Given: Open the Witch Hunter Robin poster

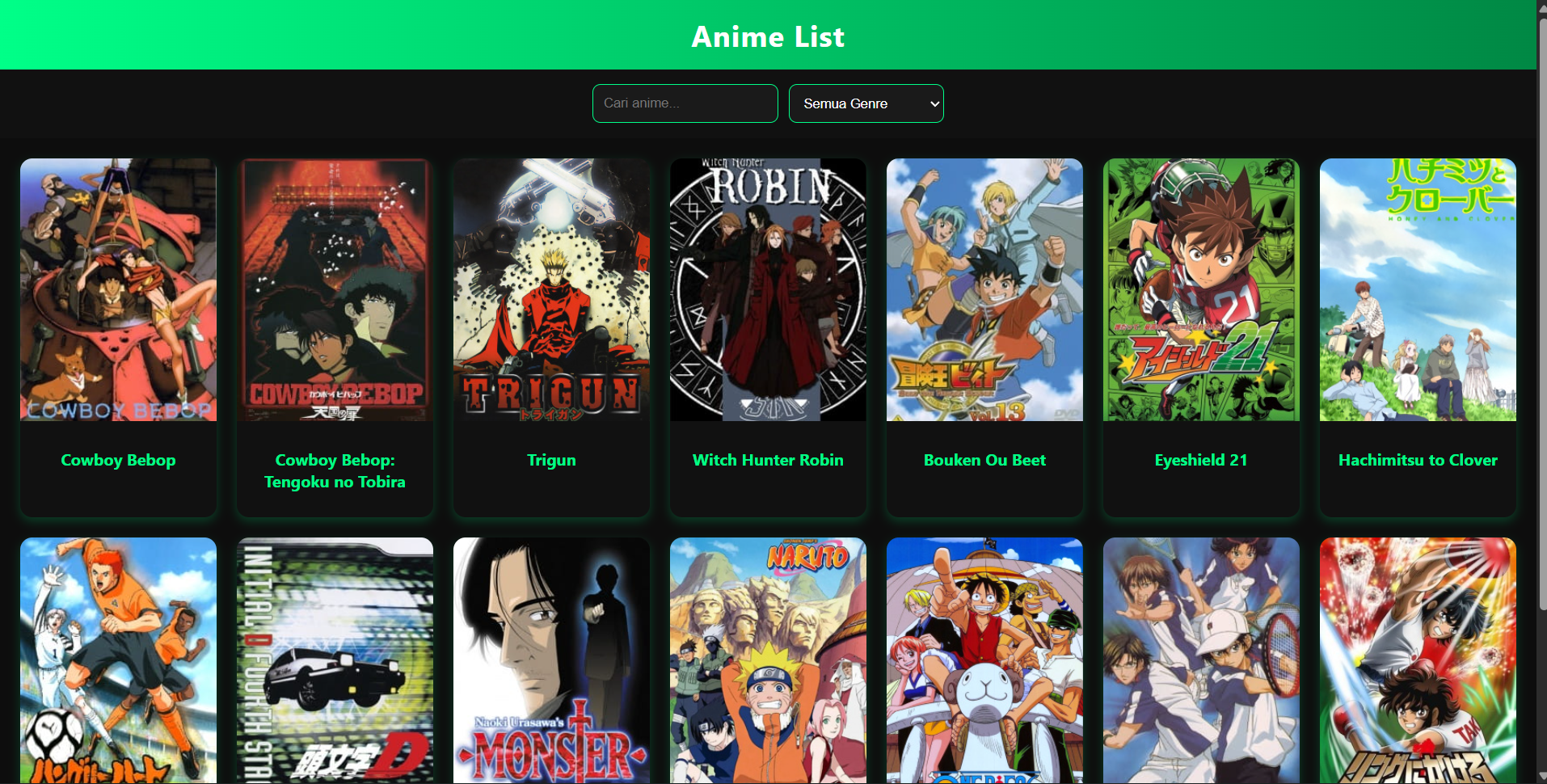Looking at the screenshot, I should click(x=768, y=289).
